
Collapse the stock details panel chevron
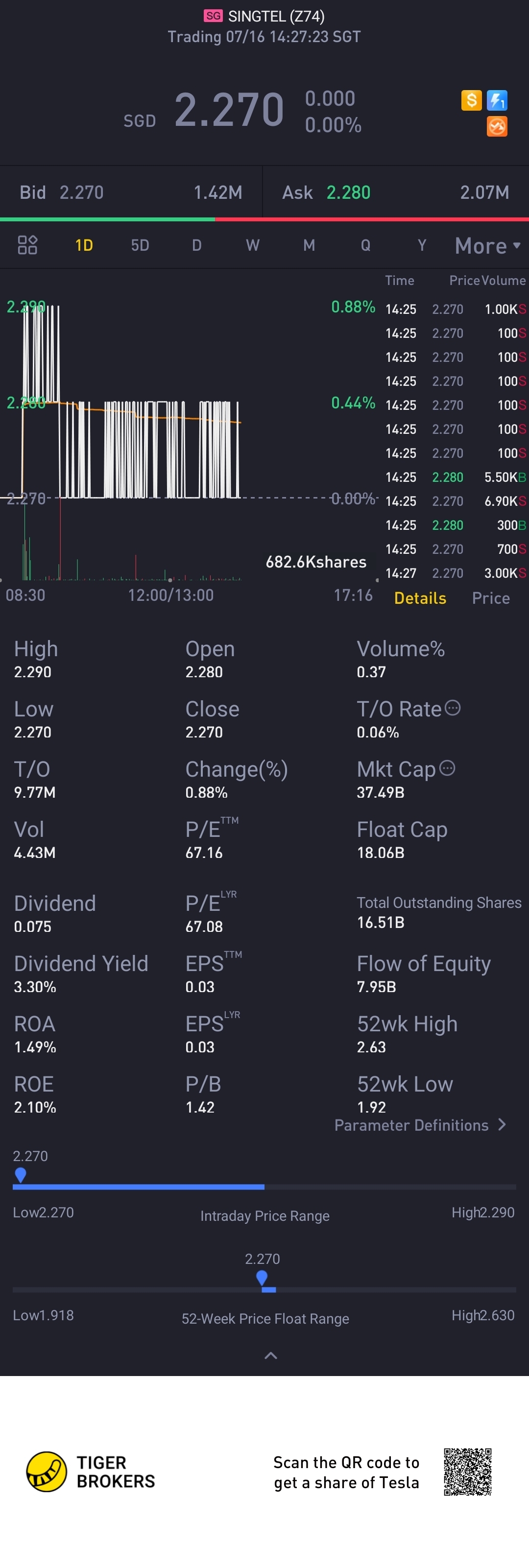271,1355
